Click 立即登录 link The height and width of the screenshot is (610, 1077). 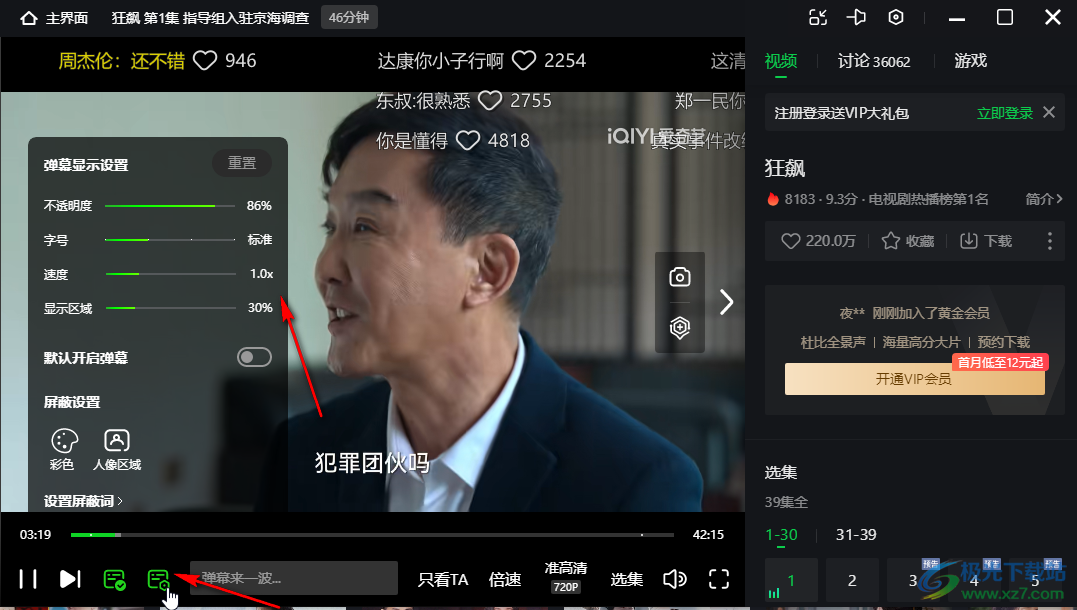[x=1005, y=113]
